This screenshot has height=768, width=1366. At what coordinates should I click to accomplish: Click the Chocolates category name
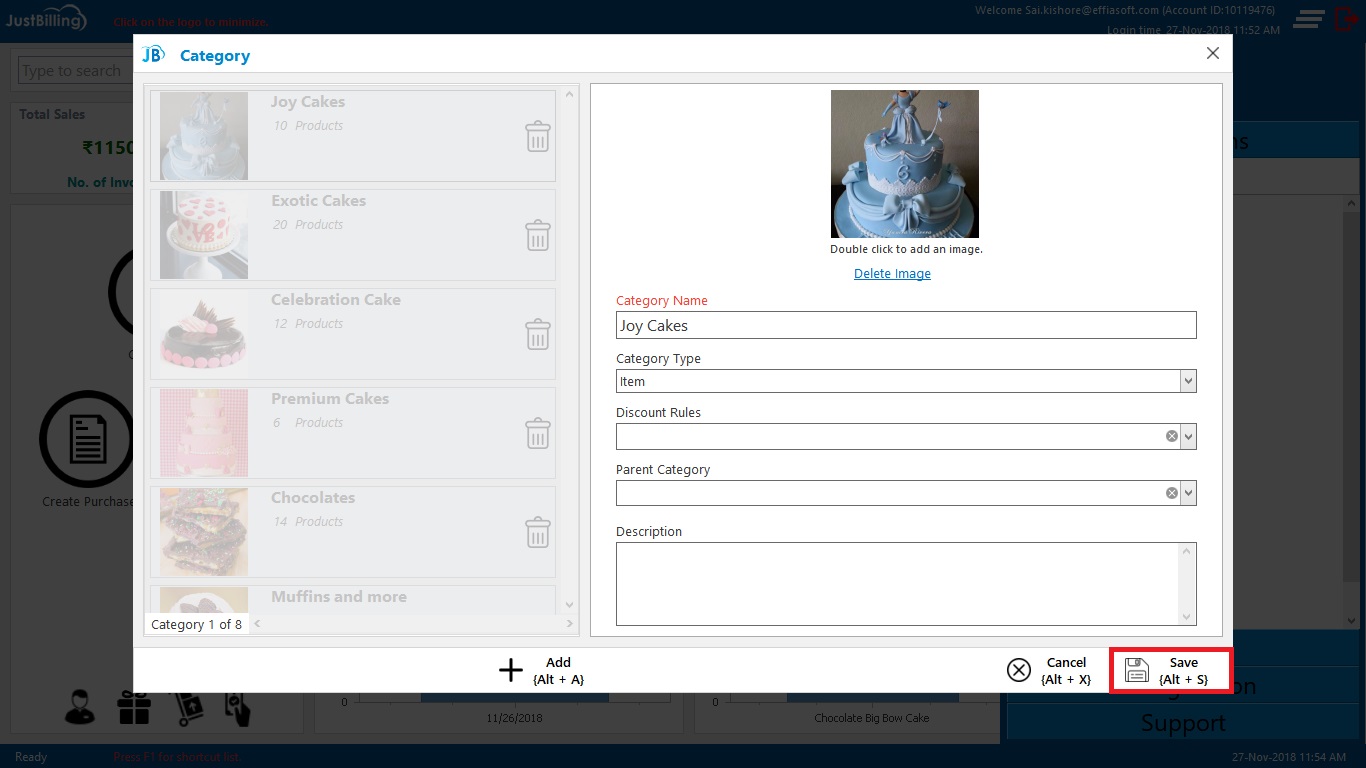tap(313, 498)
